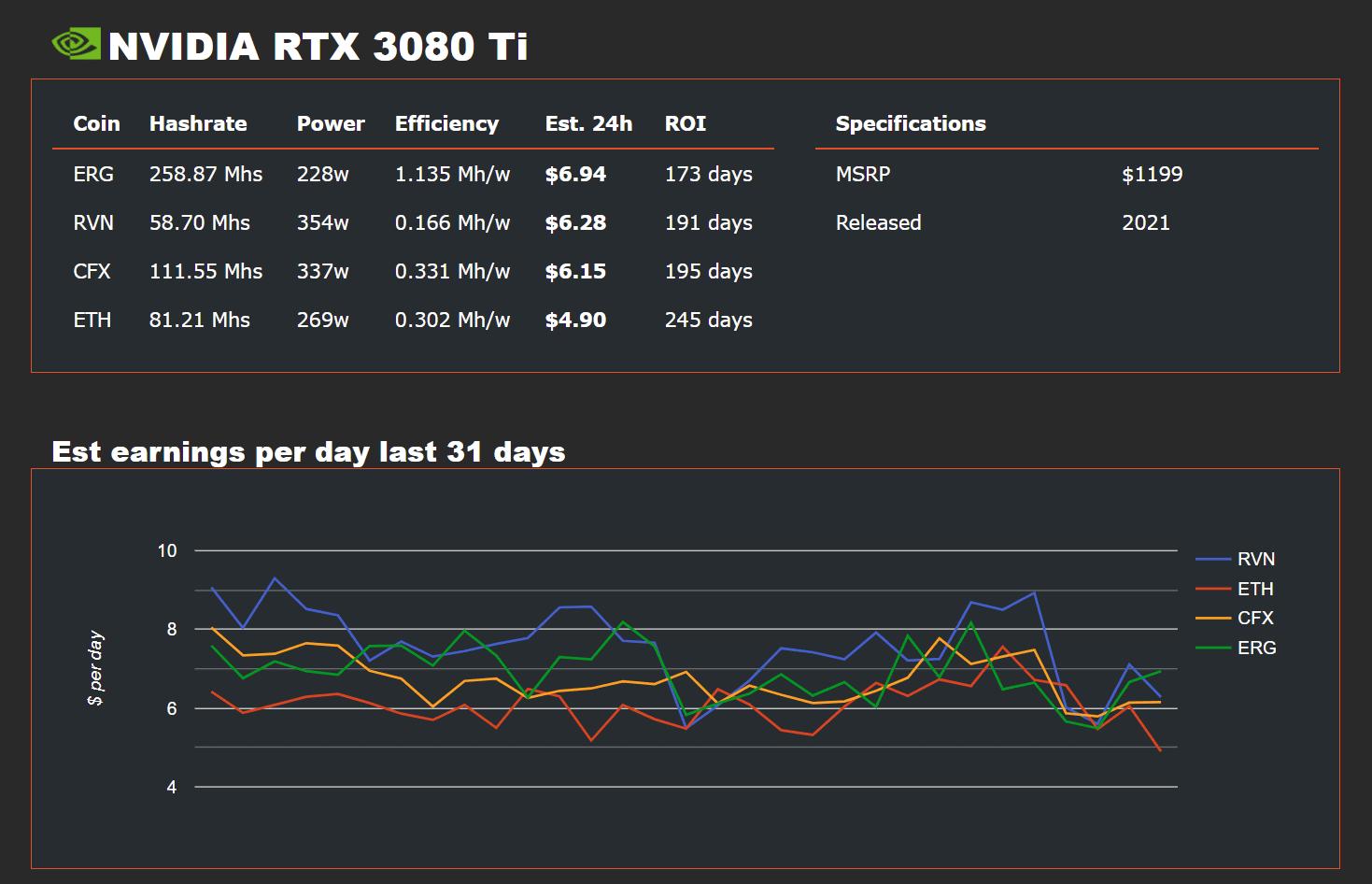
Task: Click the $6.28 estimated earnings
Action: click(x=575, y=222)
